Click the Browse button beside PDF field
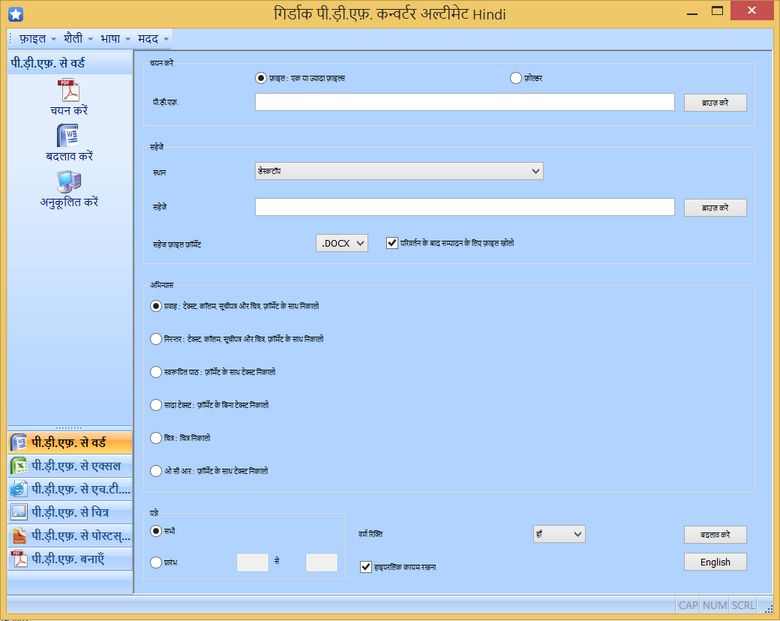780x621 pixels. (715, 103)
